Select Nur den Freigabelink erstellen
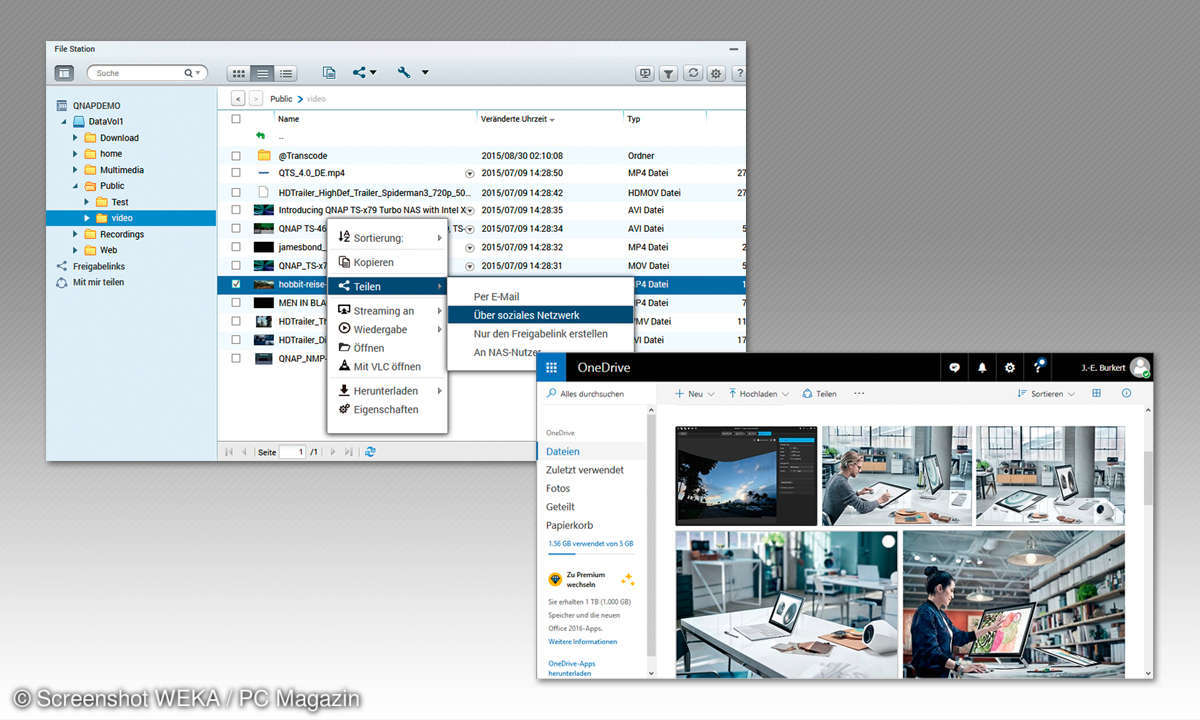 coord(540,334)
